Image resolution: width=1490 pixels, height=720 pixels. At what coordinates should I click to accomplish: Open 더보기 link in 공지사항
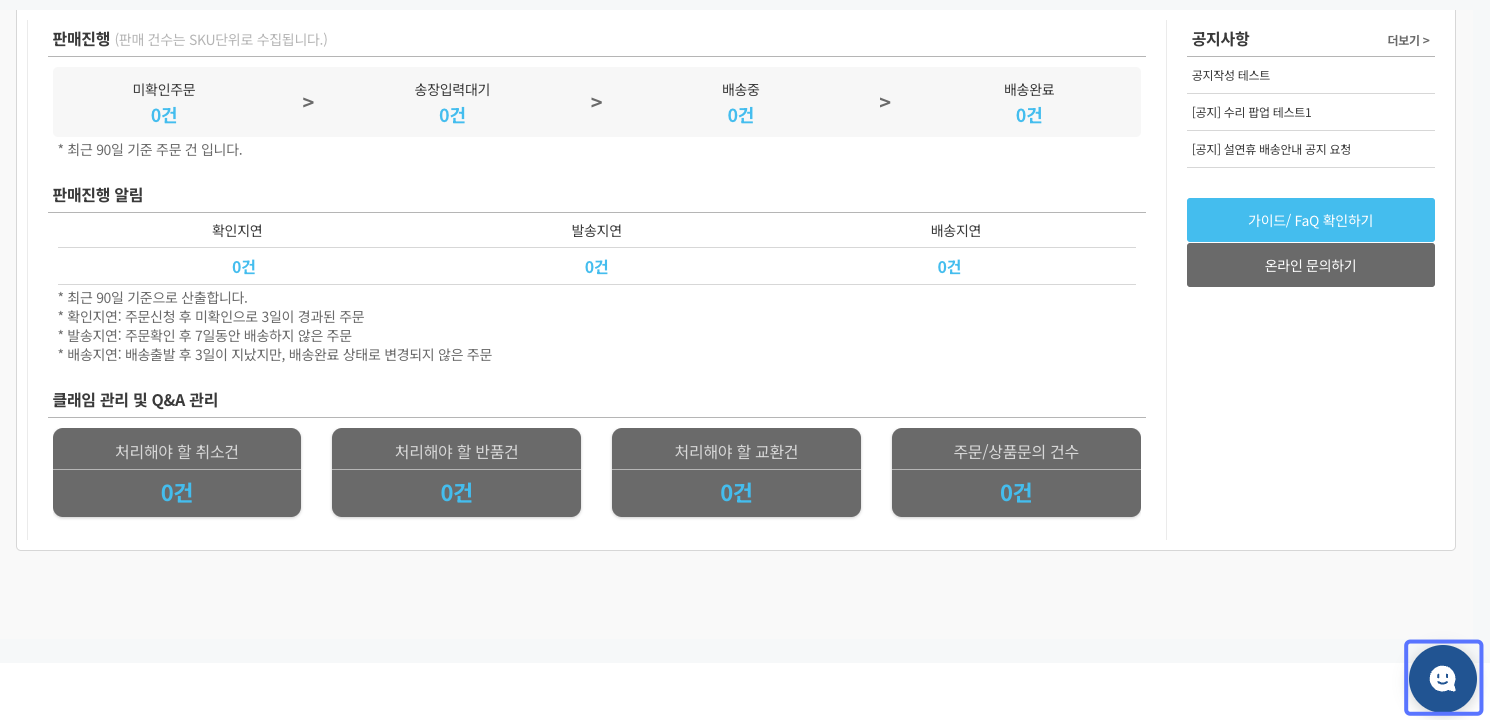(x=1408, y=40)
